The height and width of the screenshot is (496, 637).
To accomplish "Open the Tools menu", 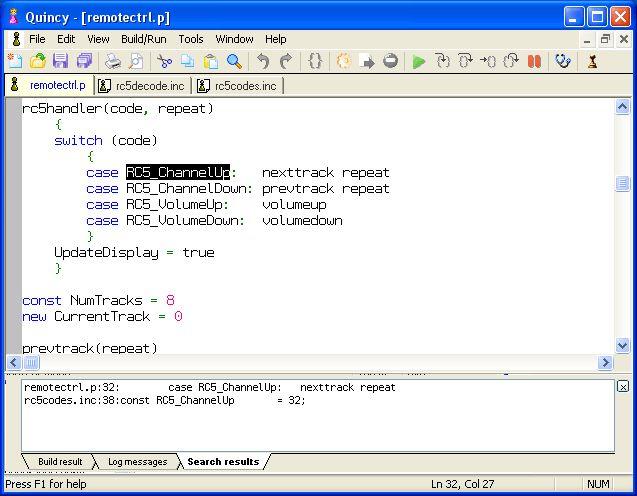I will (191, 39).
